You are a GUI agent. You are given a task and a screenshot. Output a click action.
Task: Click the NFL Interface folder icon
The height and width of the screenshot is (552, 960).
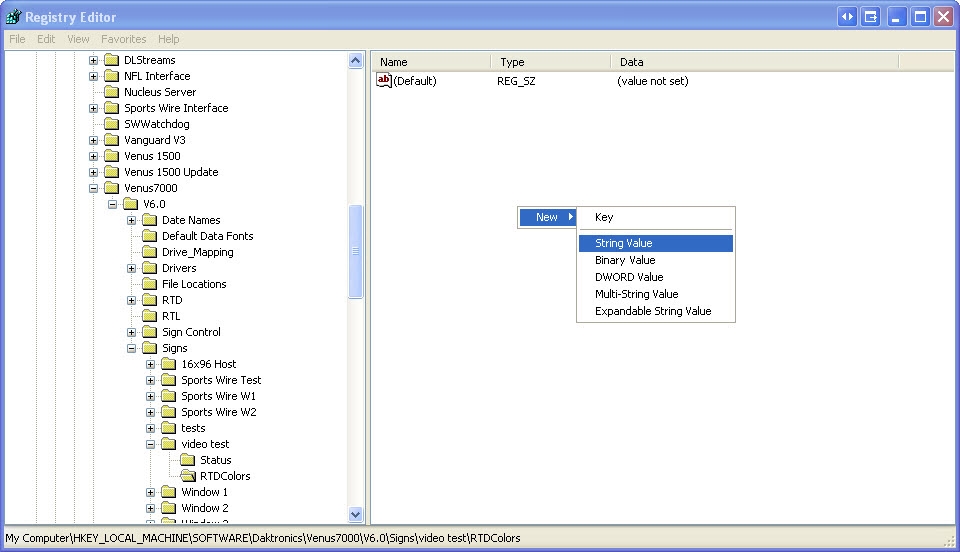(111, 76)
